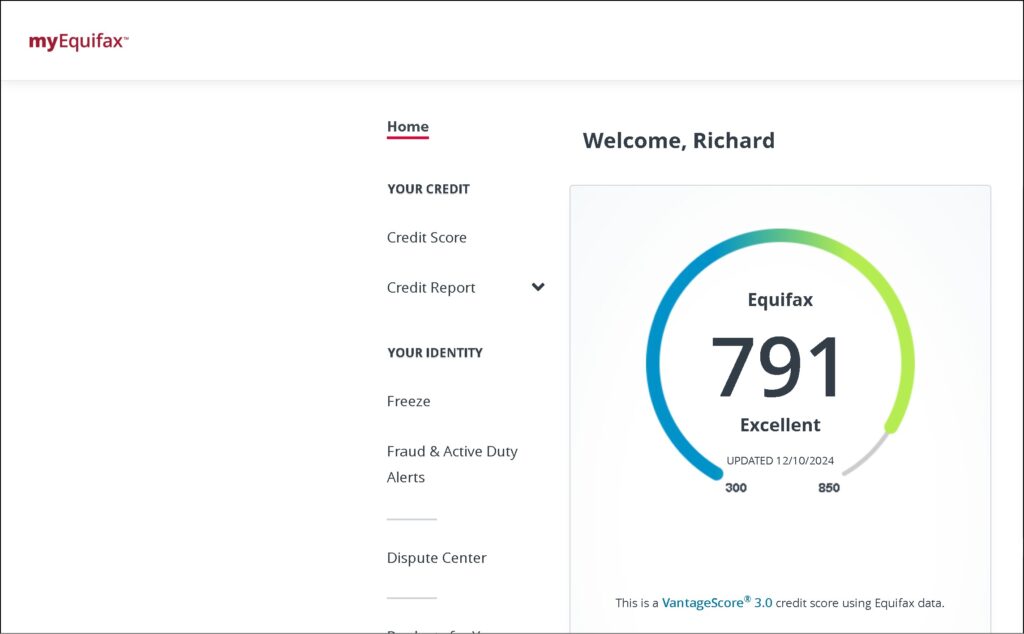Viewport: 1024px width, 634px height.
Task: Click the myEquifax logo
Action: [78, 42]
